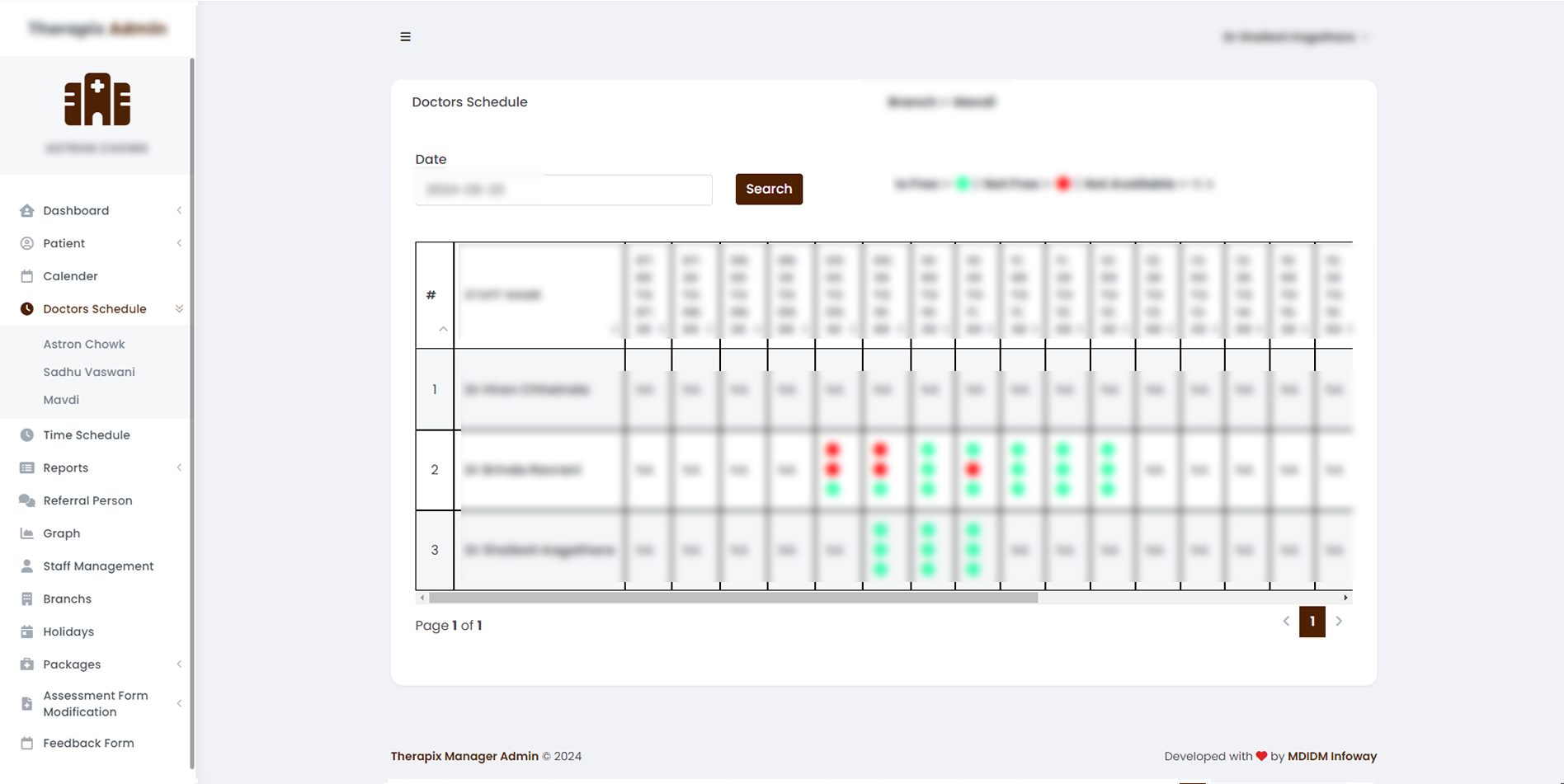
Task: Click the Branchs building icon
Action: (27, 599)
